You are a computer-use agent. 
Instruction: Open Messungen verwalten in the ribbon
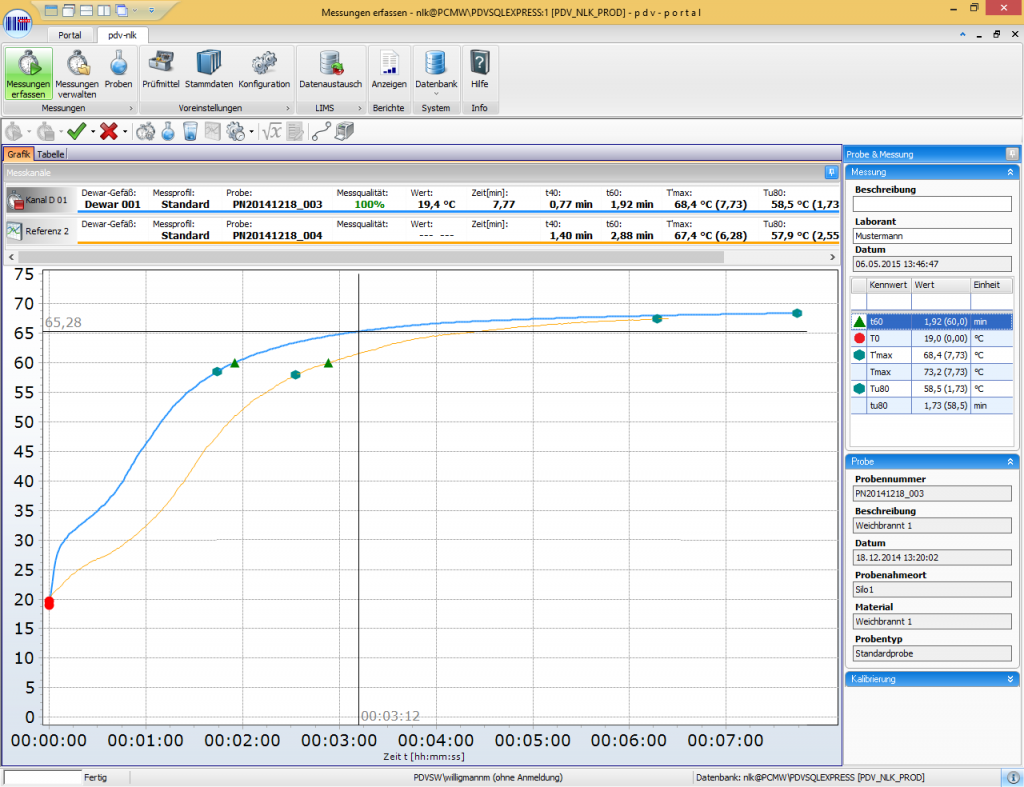pyautogui.click(x=76, y=72)
